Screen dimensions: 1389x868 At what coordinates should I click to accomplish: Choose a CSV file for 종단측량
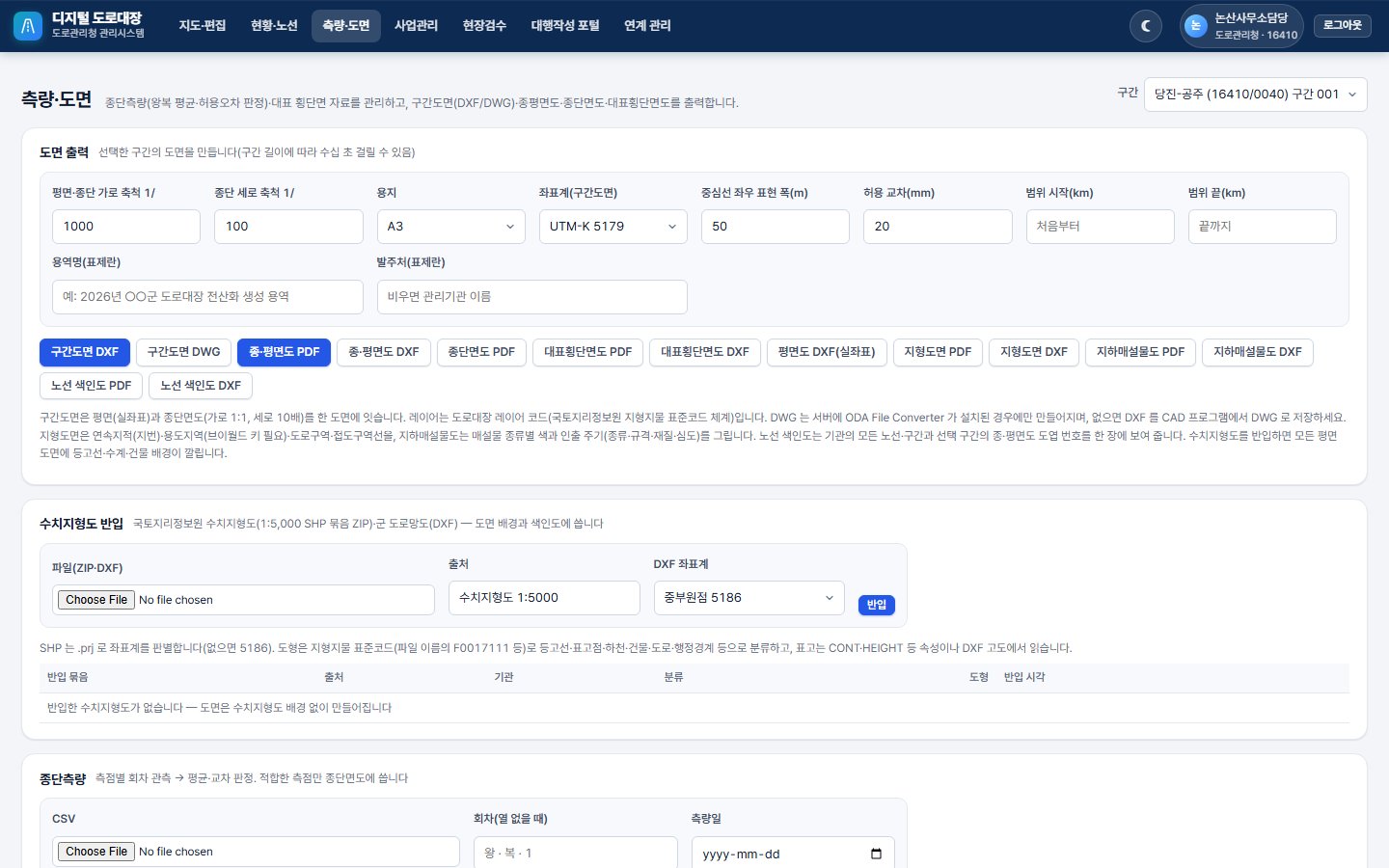click(x=96, y=852)
